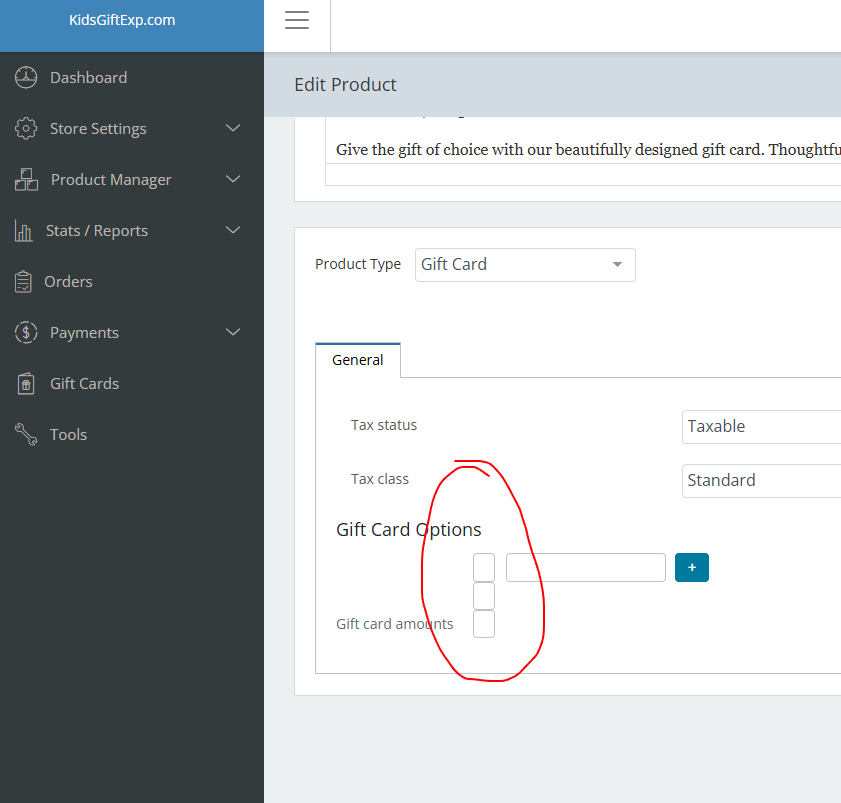This screenshot has width=841, height=803.
Task: Open the Gift Cards bag icon
Action: point(26,384)
